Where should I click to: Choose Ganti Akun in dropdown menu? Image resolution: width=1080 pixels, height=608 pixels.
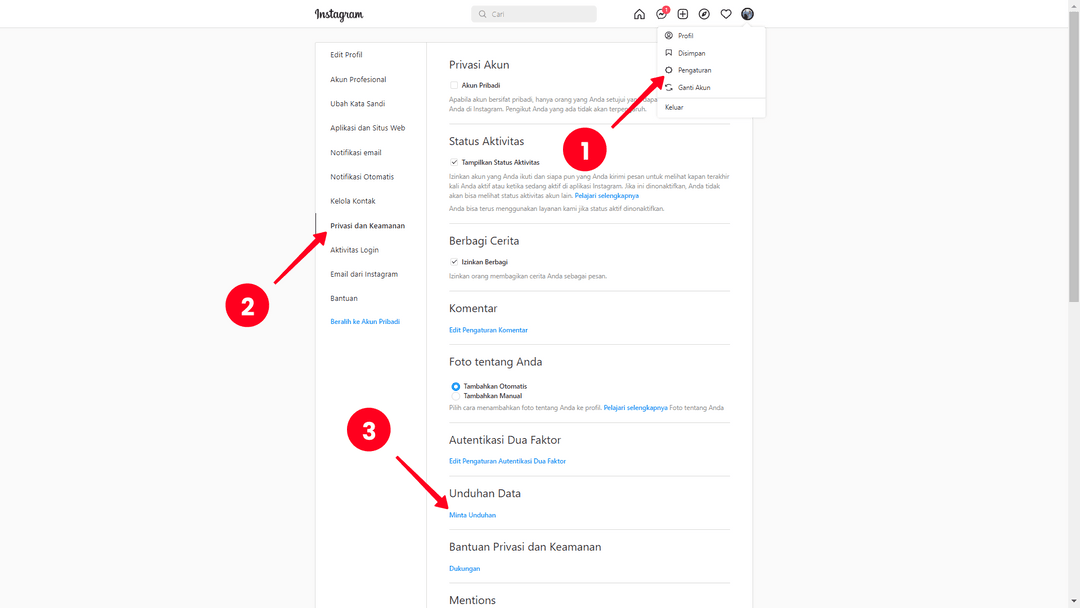[x=694, y=87]
